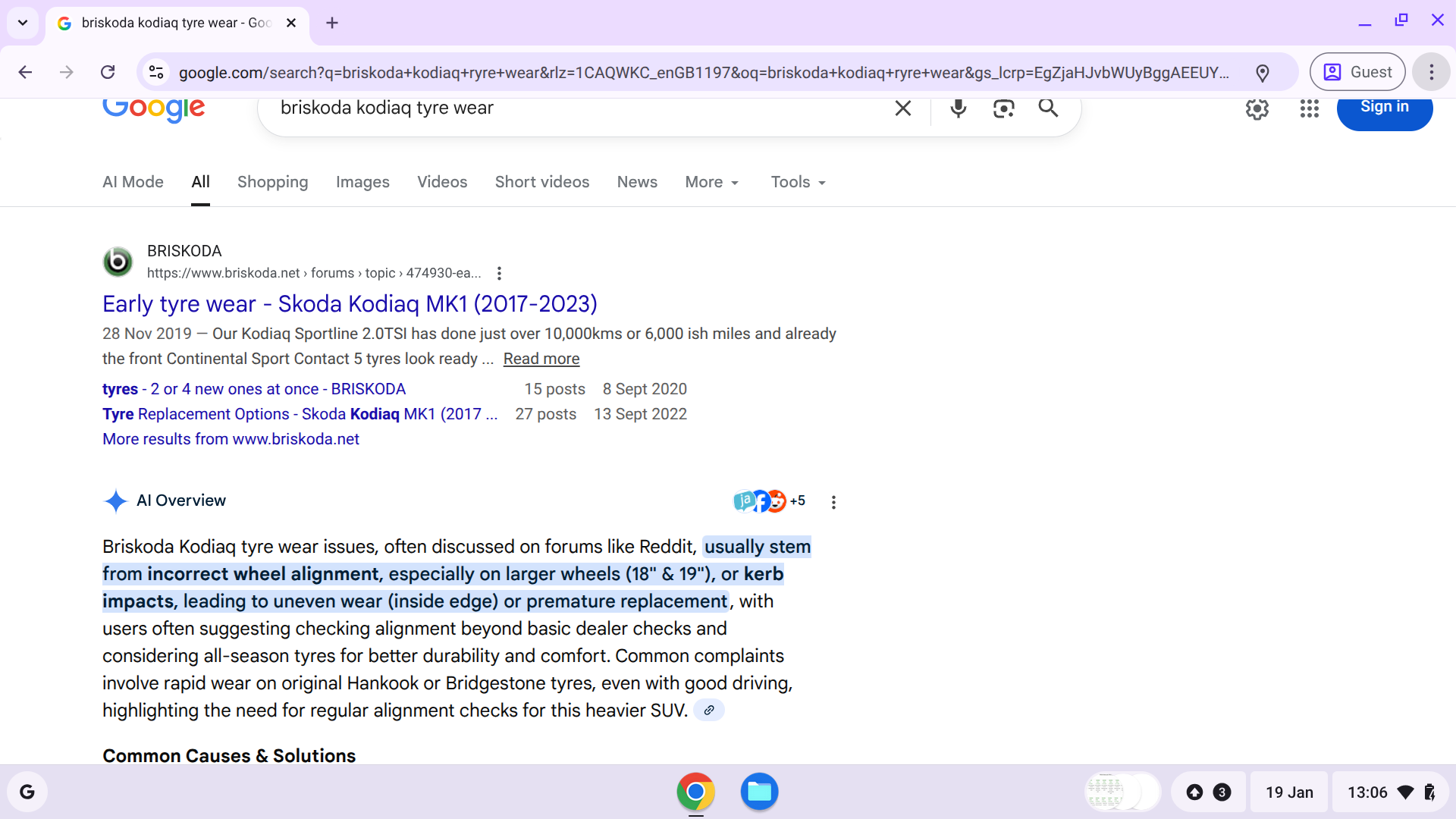Click the blue Sign in button
The width and height of the screenshot is (1456, 819).
click(1384, 108)
